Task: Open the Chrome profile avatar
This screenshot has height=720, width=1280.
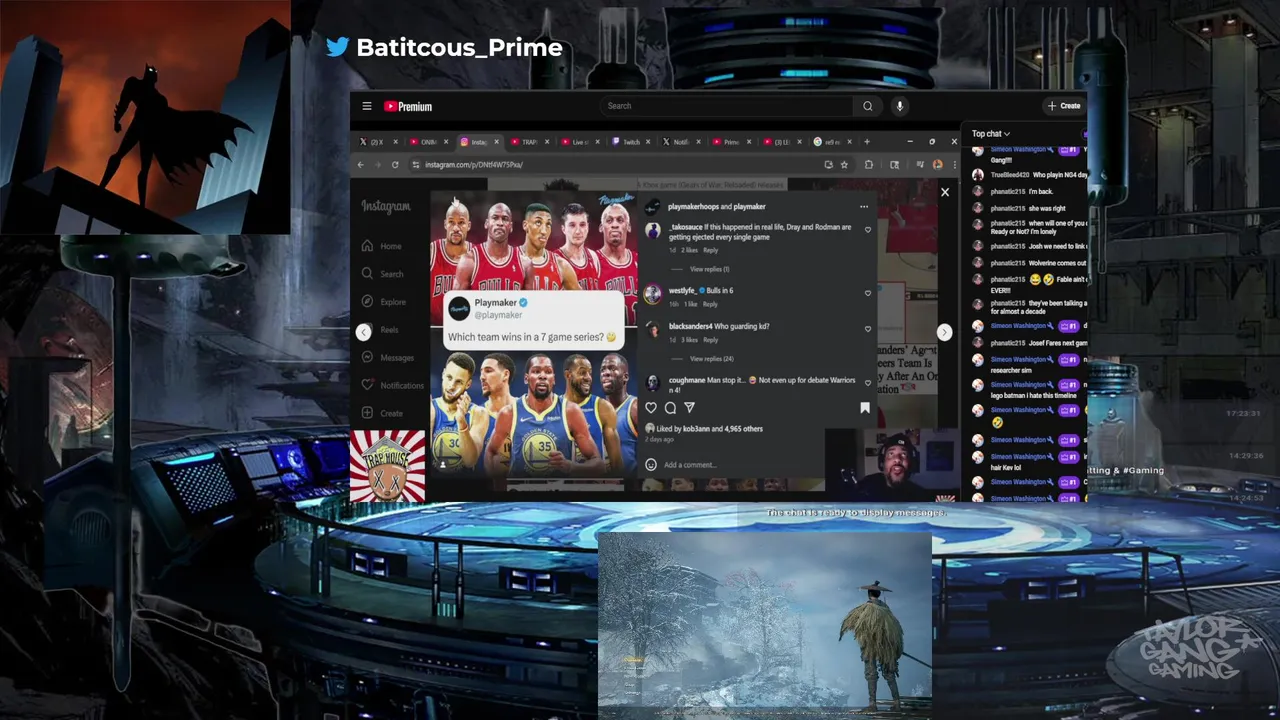Action: [x=938, y=165]
